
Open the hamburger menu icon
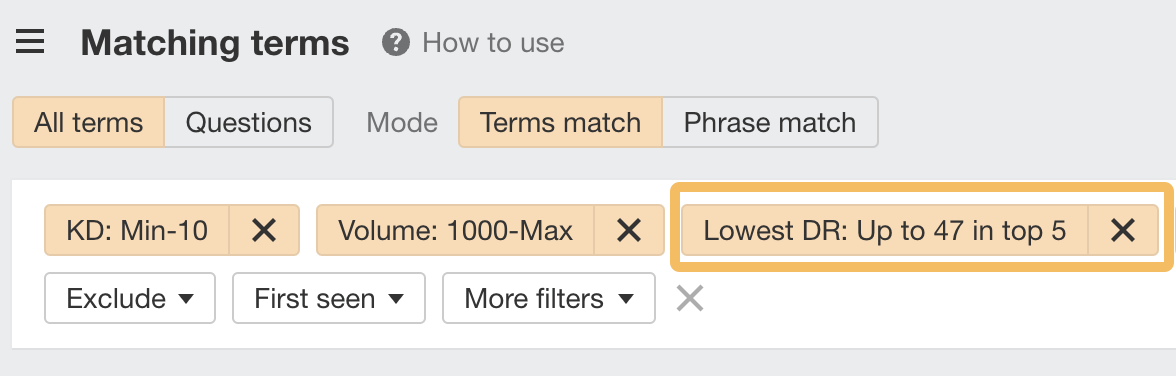[x=30, y=42]
